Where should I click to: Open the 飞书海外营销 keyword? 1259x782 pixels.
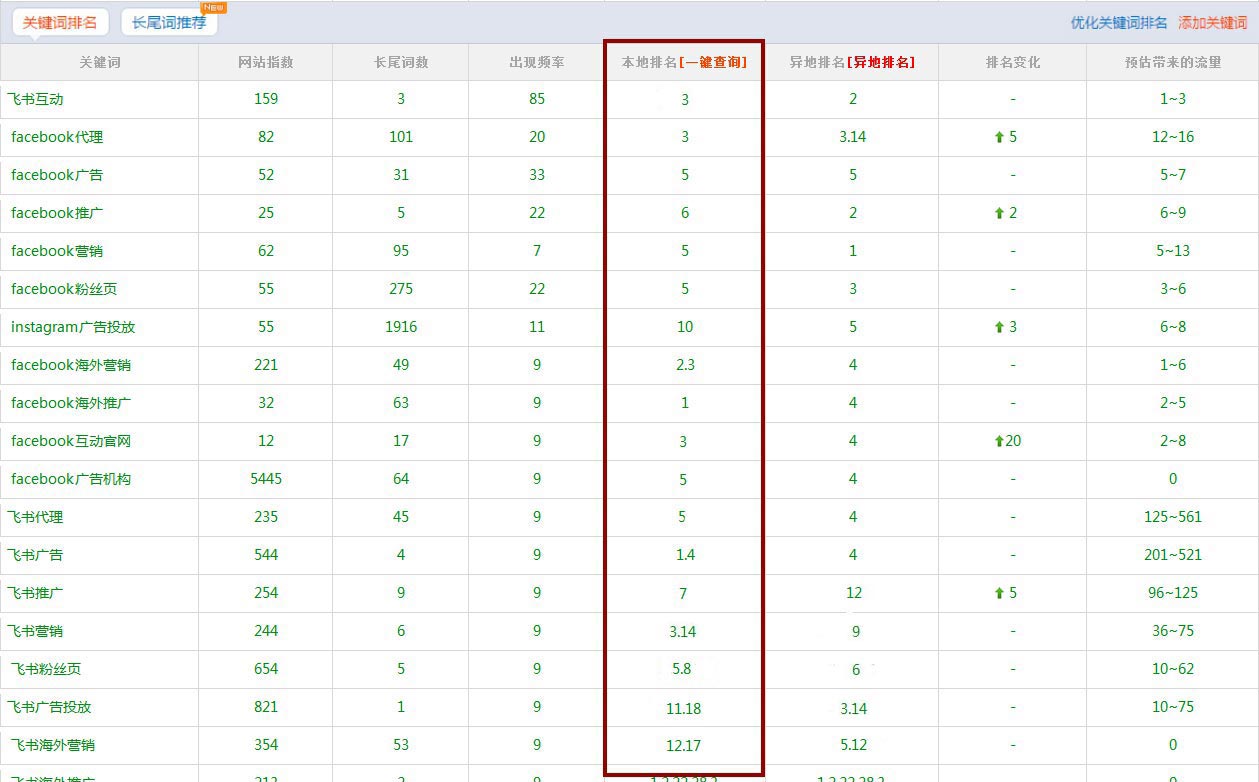(x=52, y=745)
